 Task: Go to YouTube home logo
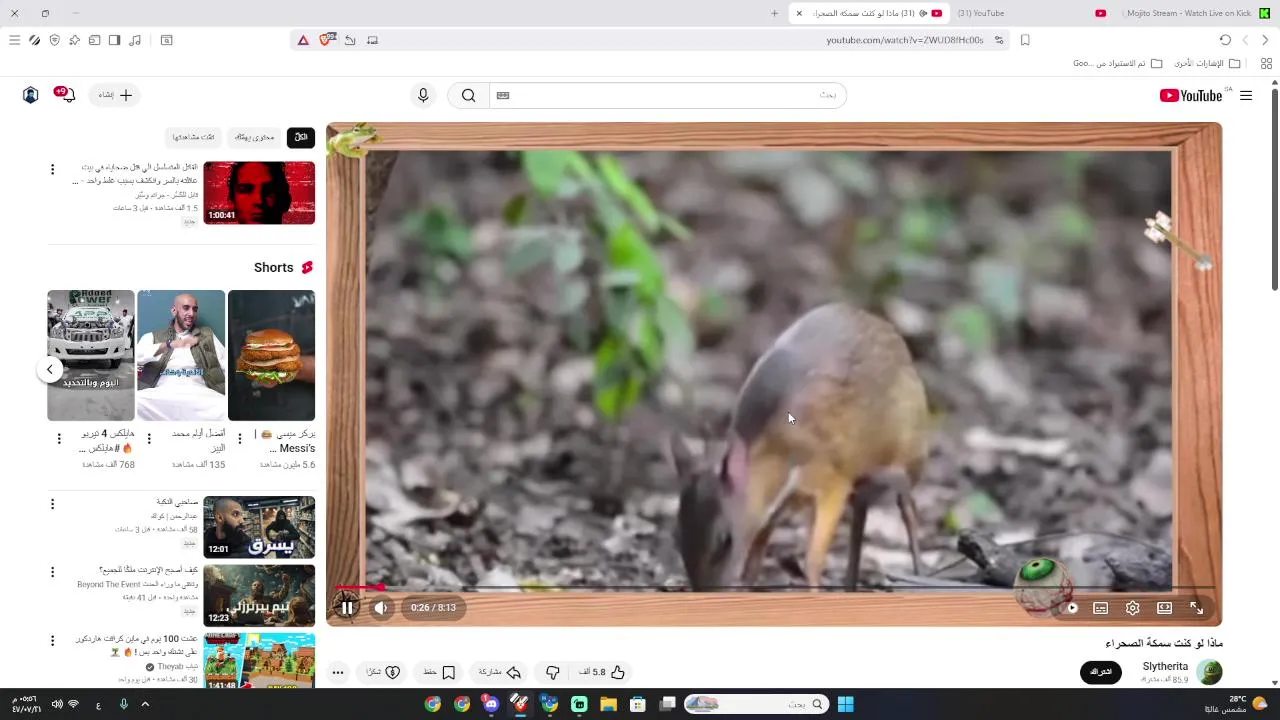click(1191, 95)
